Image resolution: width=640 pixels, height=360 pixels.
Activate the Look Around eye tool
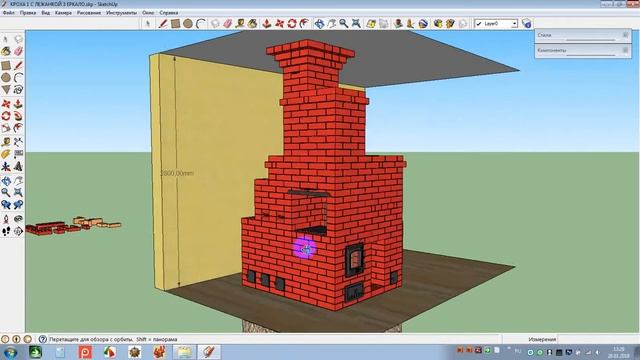click(x=18, y=219)
